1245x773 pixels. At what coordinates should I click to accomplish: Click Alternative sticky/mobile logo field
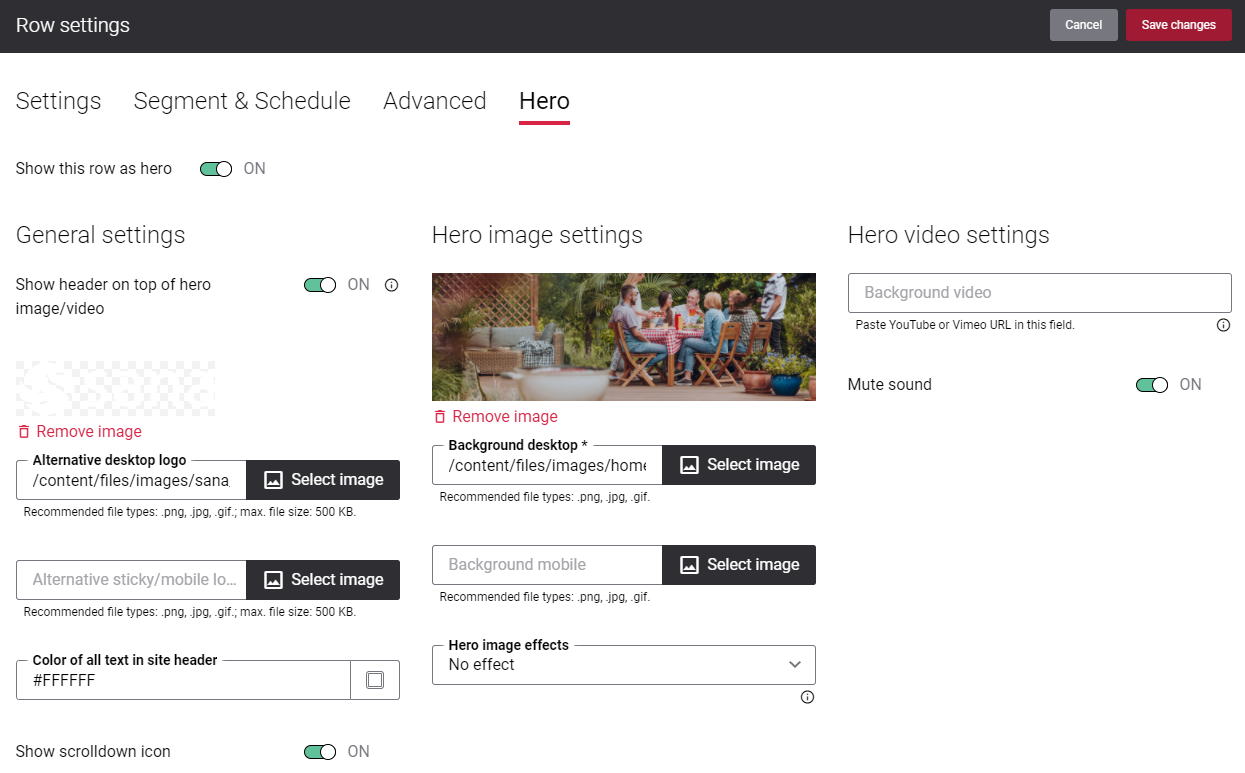pos(131,580)
